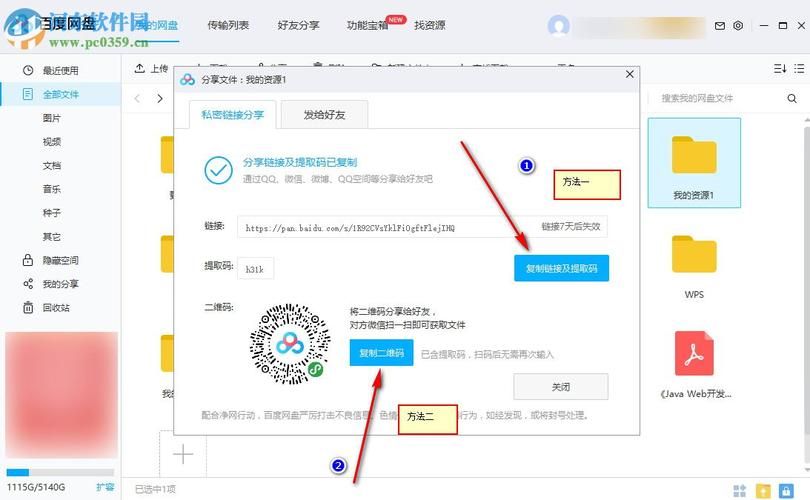
Task: Click the 扩容 expand storage link
Action: pyautogui.click(x=105, y=487)
